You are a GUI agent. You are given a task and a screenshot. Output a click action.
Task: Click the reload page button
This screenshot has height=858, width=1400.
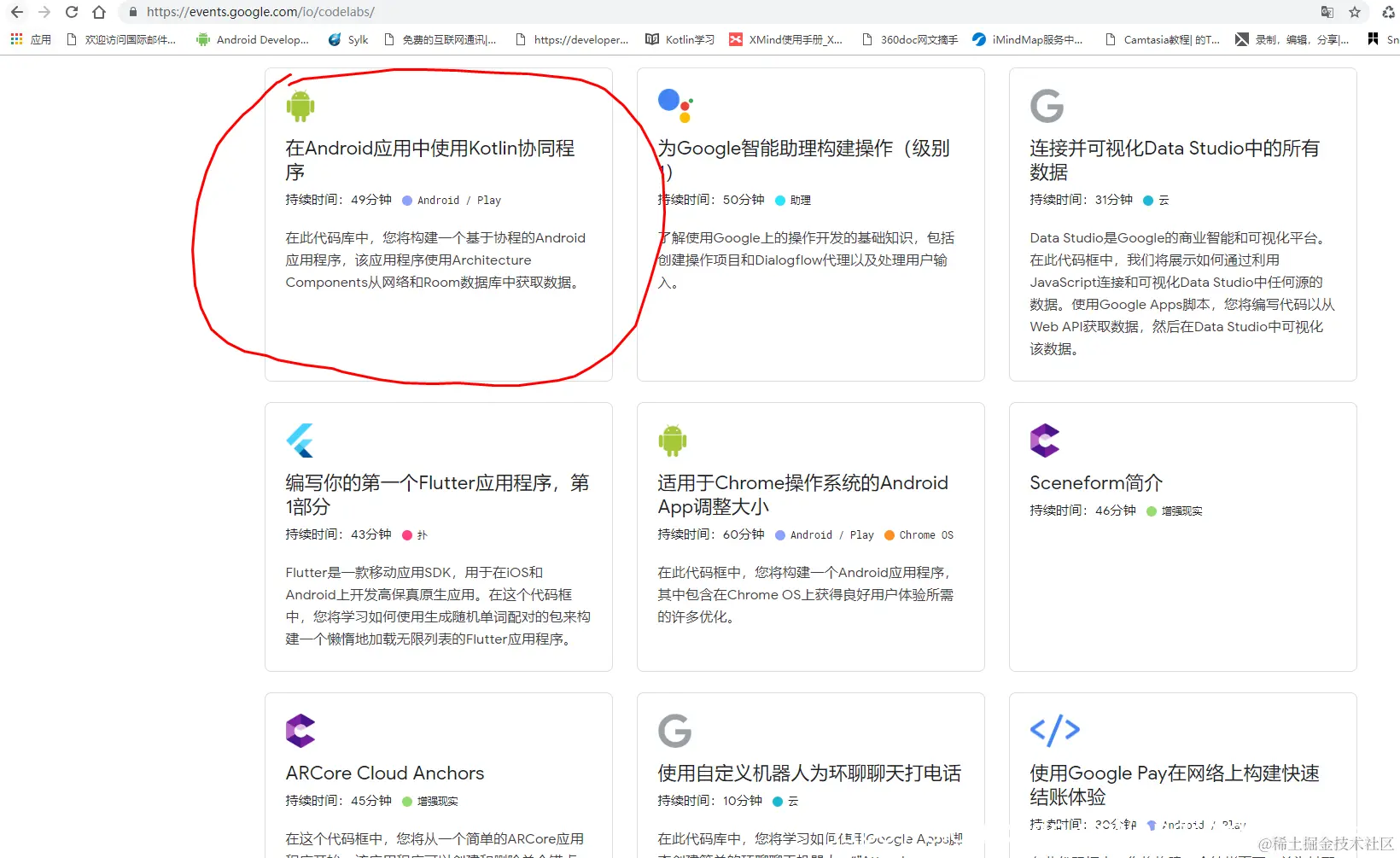[x=72, y=12]
